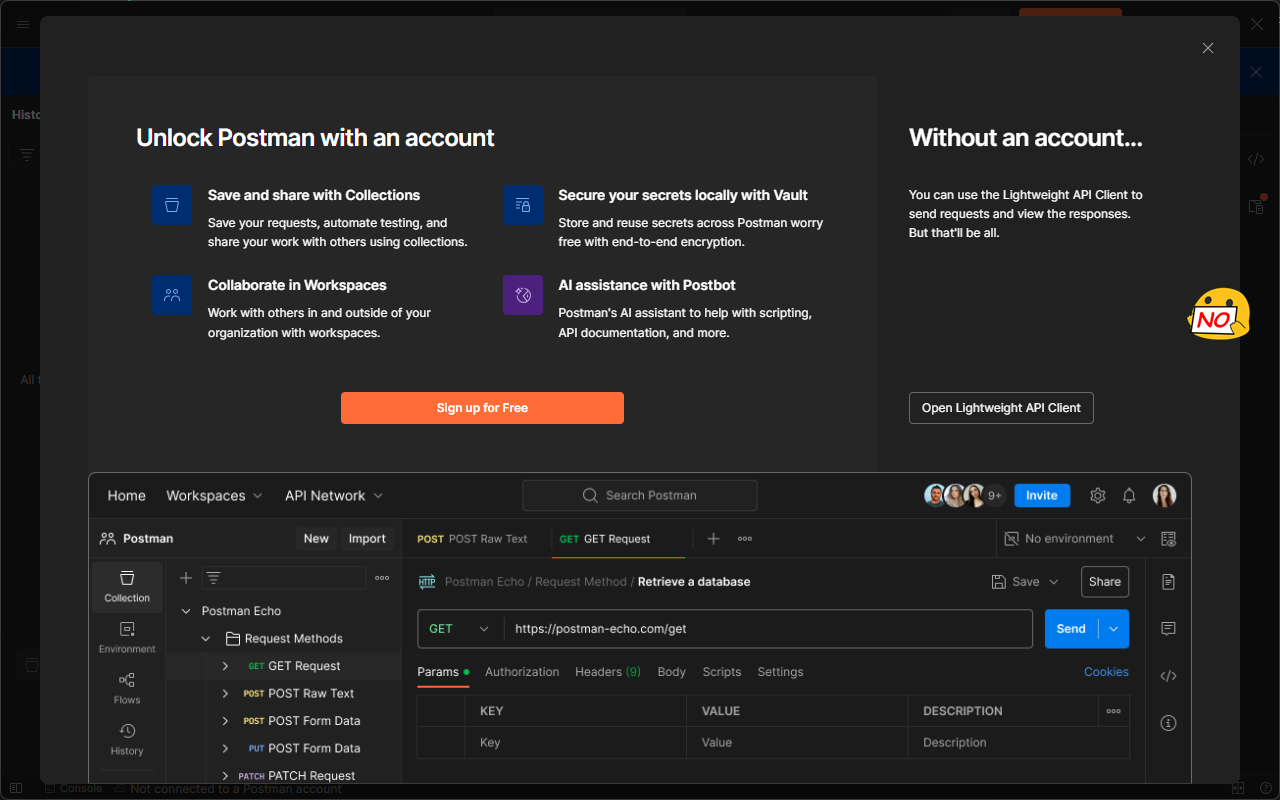This screenshot has height=800, width=1280.
Task: Click the environment quick look icon
Action: [x=1169, y=538]
